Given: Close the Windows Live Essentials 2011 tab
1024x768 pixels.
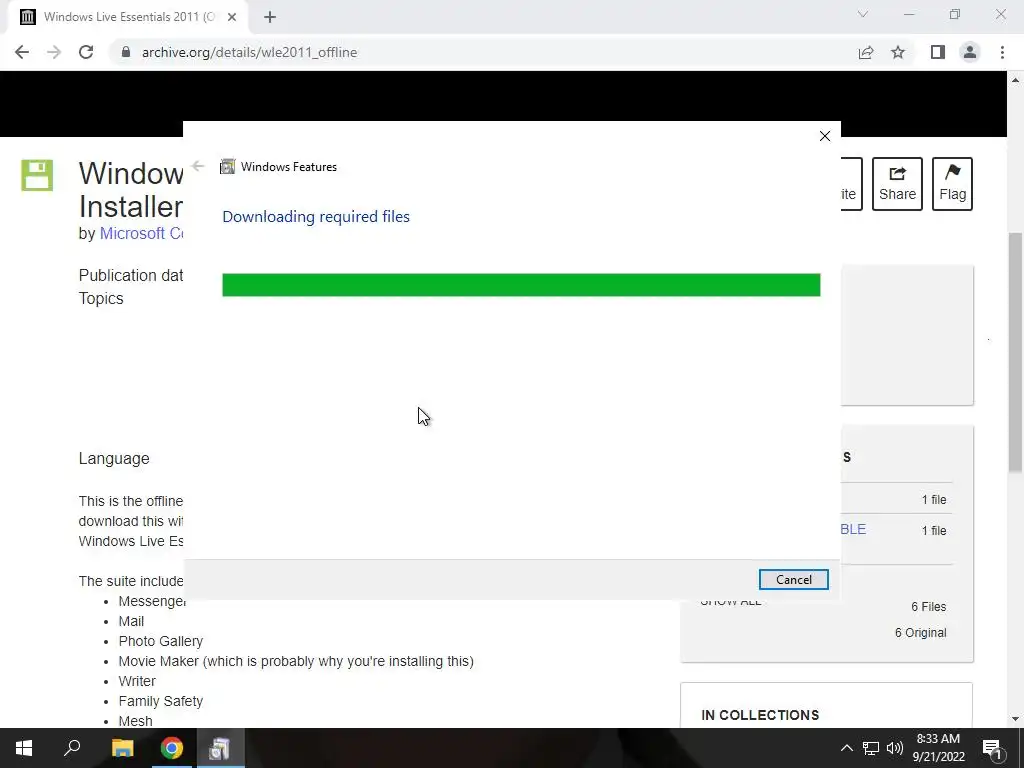Looking at the screenshot, I should 232,17.
